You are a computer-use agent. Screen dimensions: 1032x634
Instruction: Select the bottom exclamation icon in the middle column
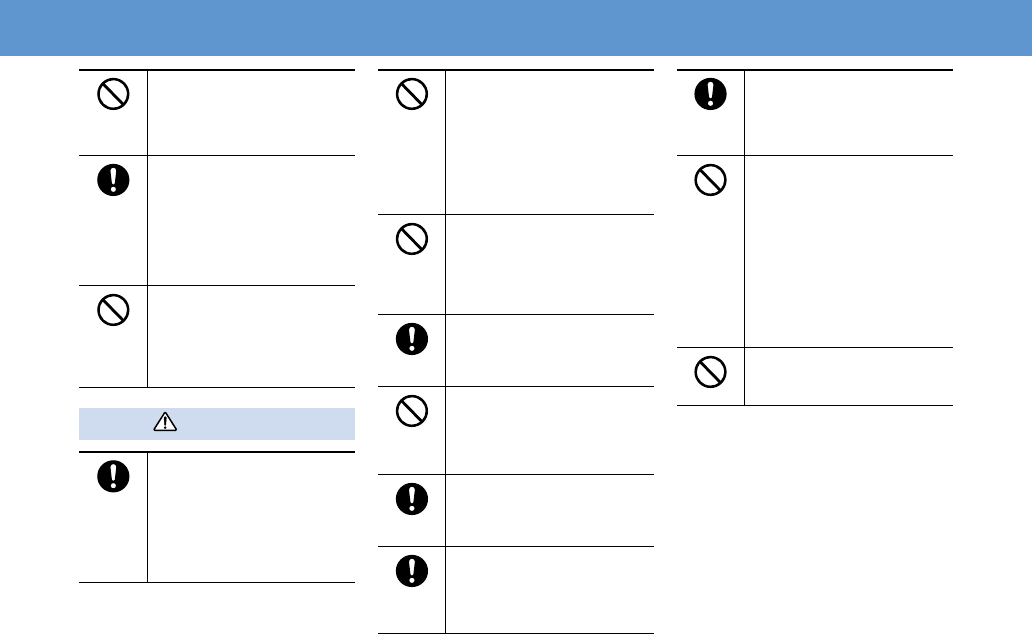click(x=412, y=571)
